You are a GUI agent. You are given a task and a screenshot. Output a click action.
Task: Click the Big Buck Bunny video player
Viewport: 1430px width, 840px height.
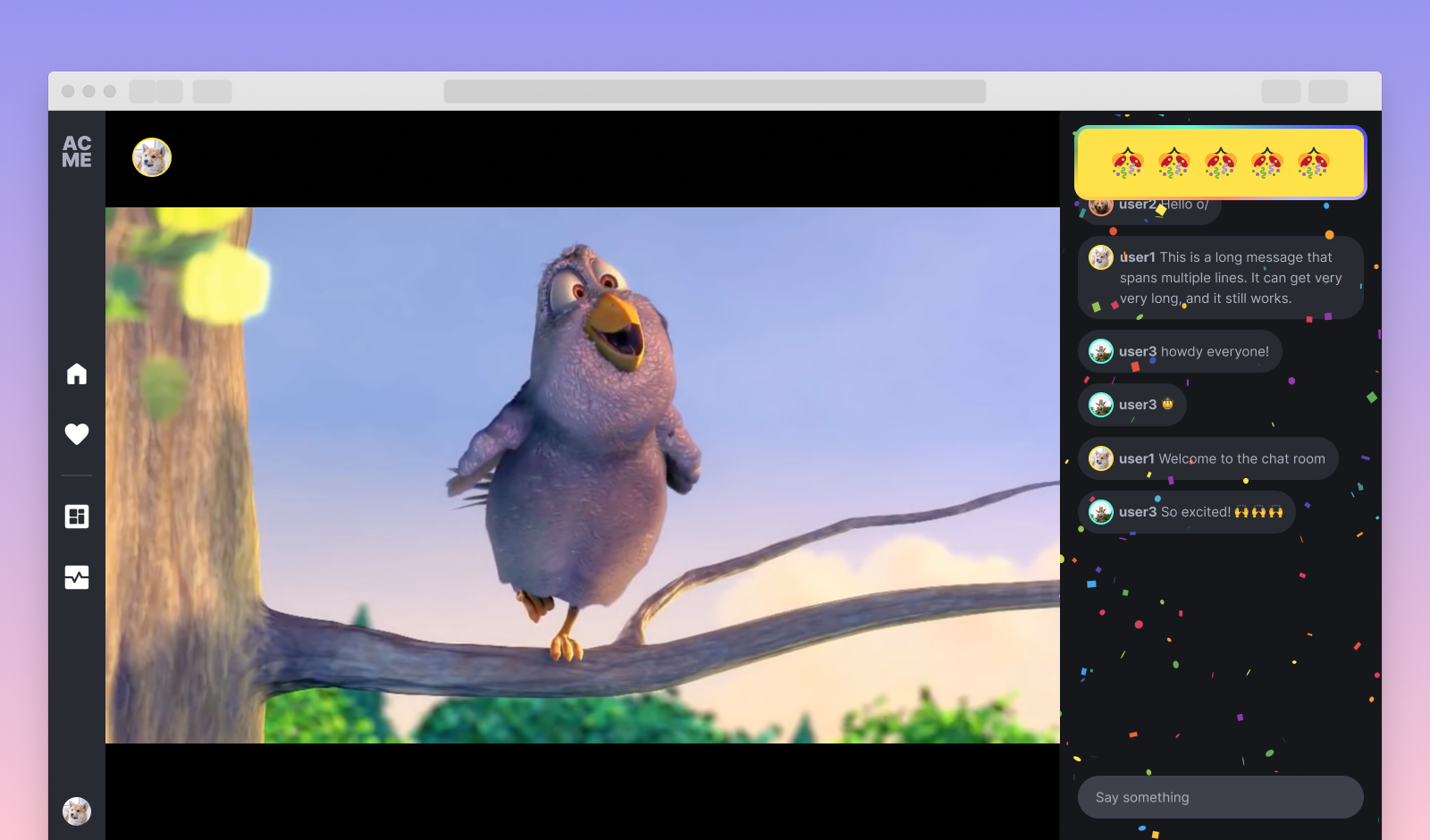(x=583, y=475)
